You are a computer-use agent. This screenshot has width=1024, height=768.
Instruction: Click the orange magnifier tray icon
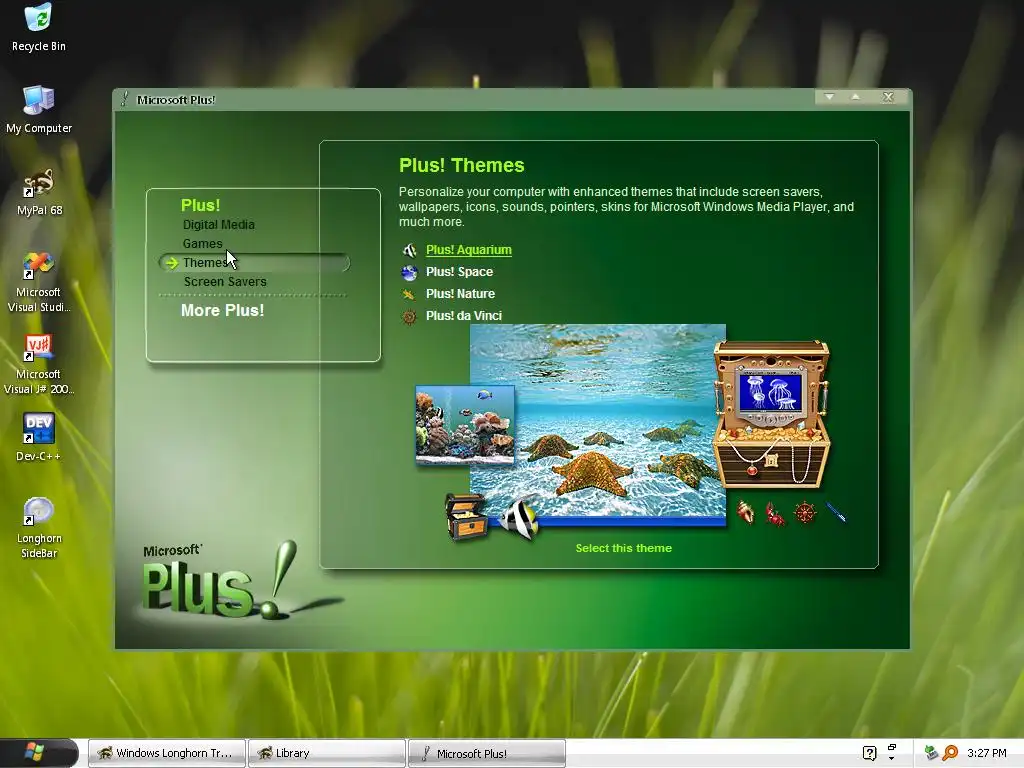click(950, 753)
